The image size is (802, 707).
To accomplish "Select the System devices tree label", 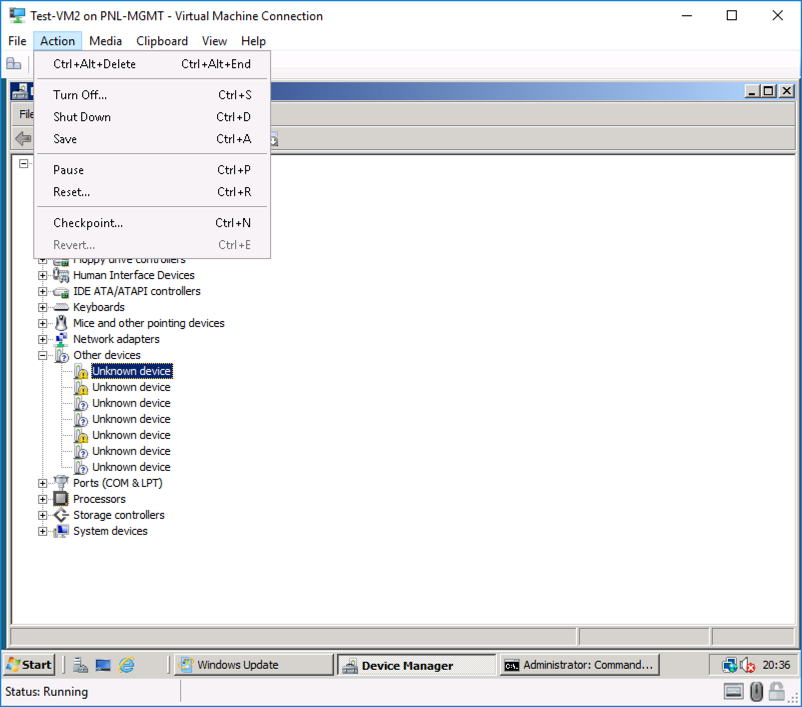I will [x=110, y=531].
